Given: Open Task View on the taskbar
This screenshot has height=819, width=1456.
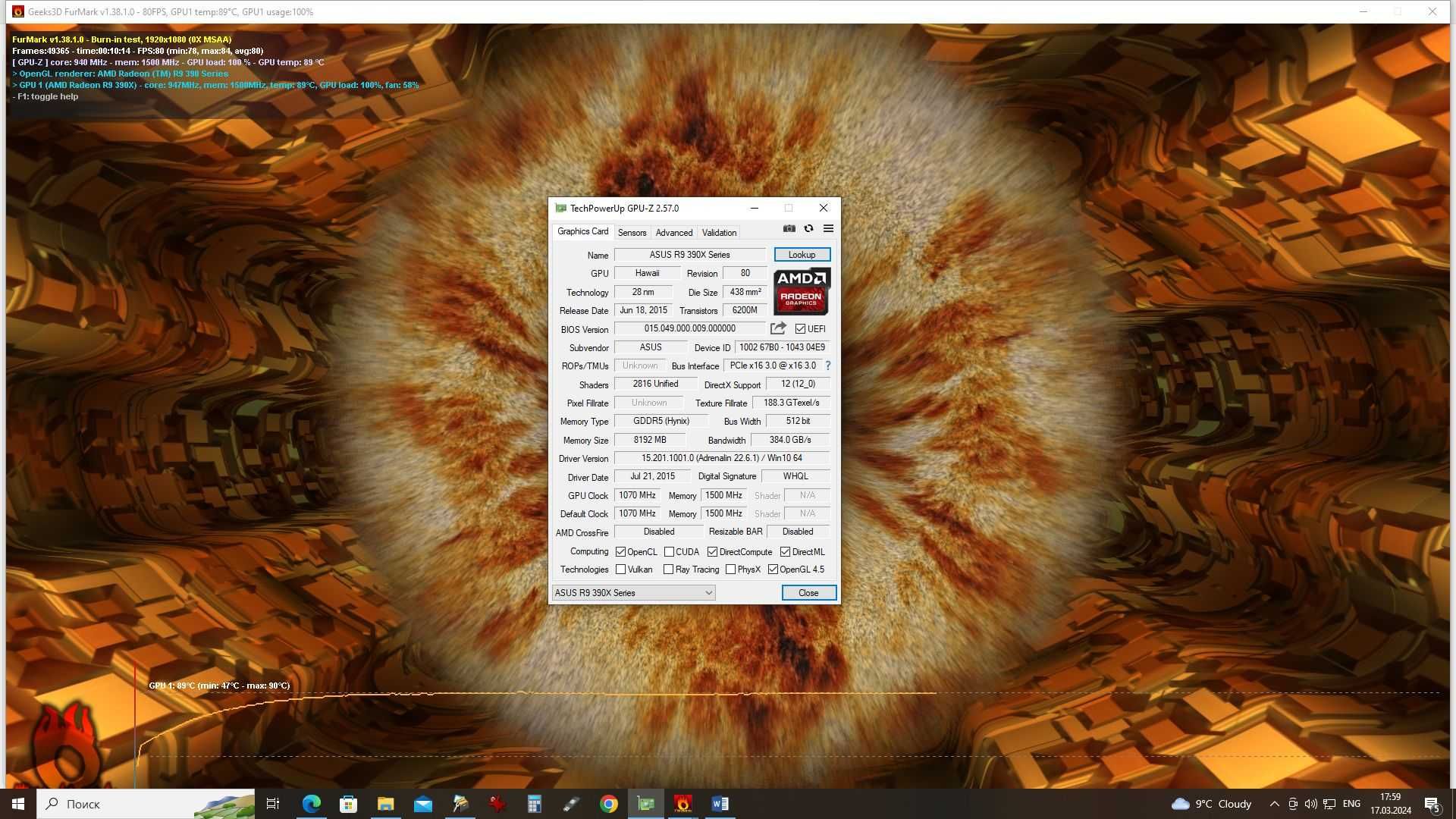Looking at the screenshot, I should click(273, 804).
